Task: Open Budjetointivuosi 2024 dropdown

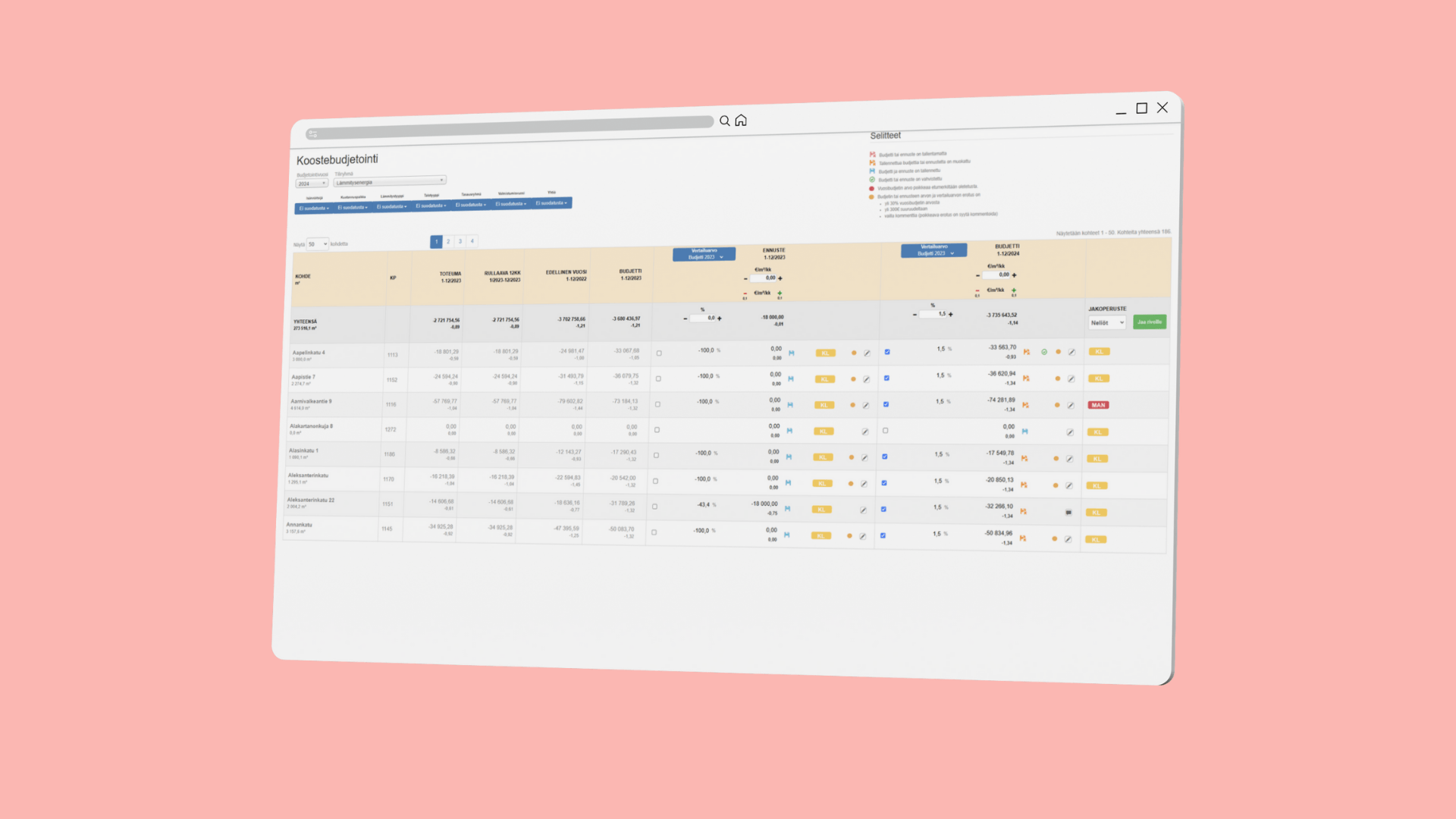Action: click(312, 184)
